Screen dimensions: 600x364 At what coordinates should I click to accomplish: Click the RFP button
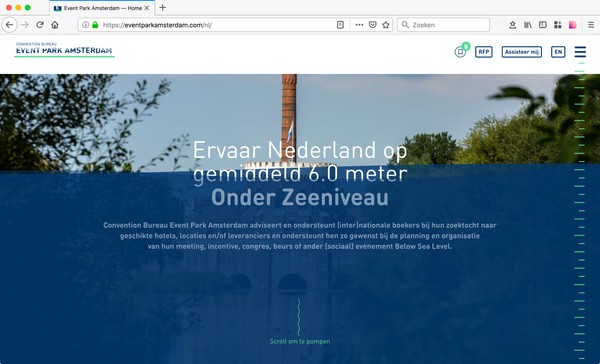click(x=484, y=52)
